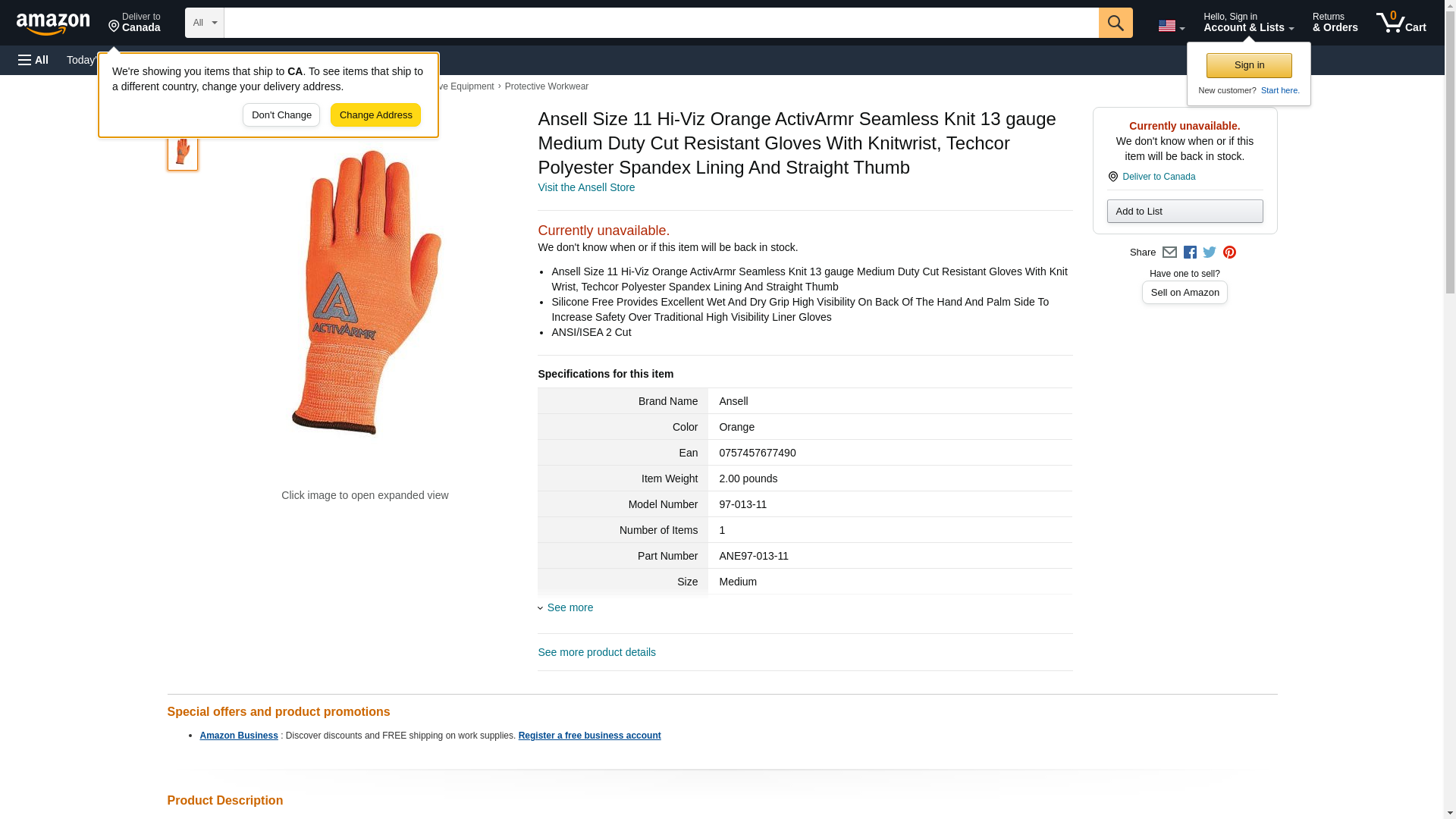Open Returns & Orders
The height and width of the screenshot is (819, 1456).
click(1335, 23)
